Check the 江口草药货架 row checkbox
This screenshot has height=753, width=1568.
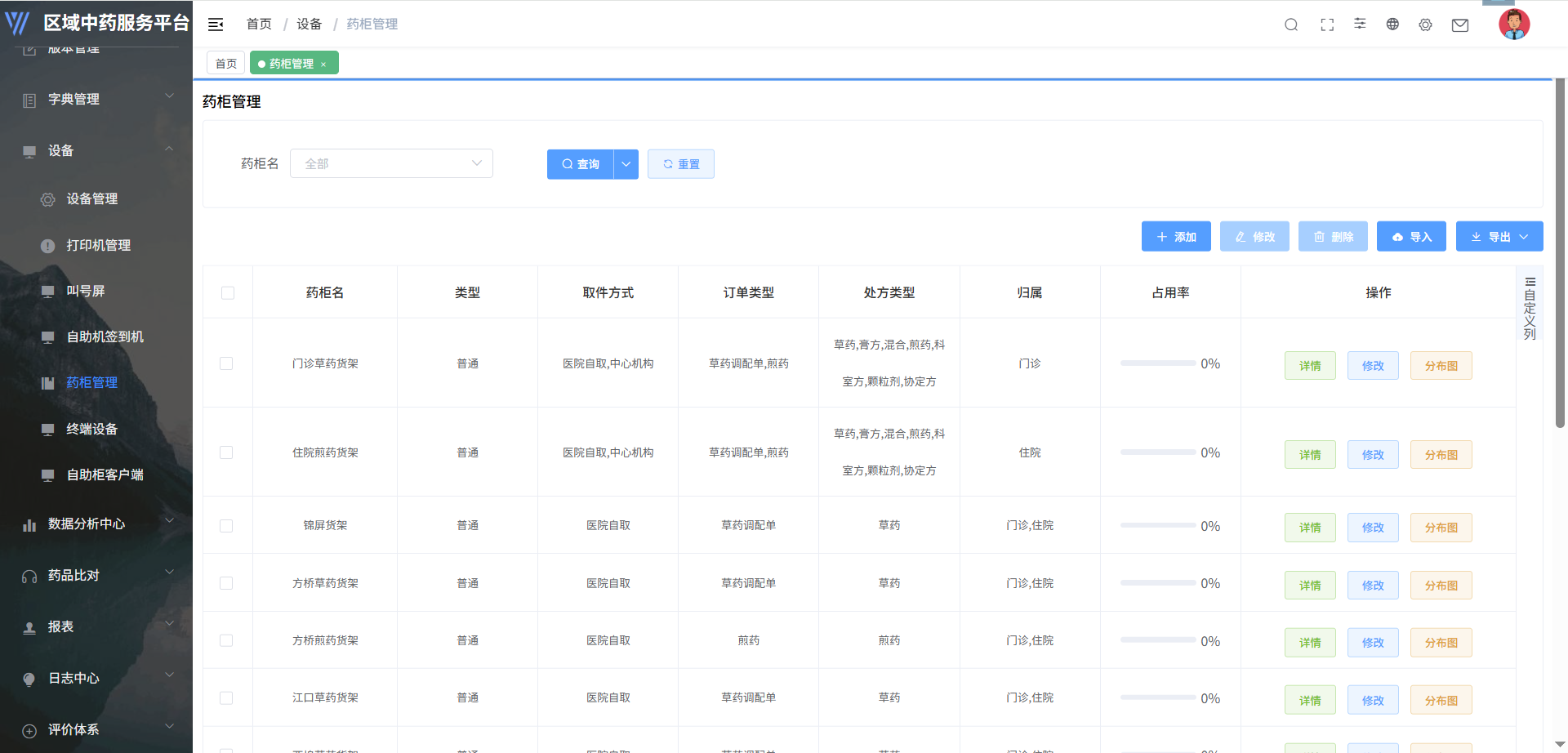226,698
